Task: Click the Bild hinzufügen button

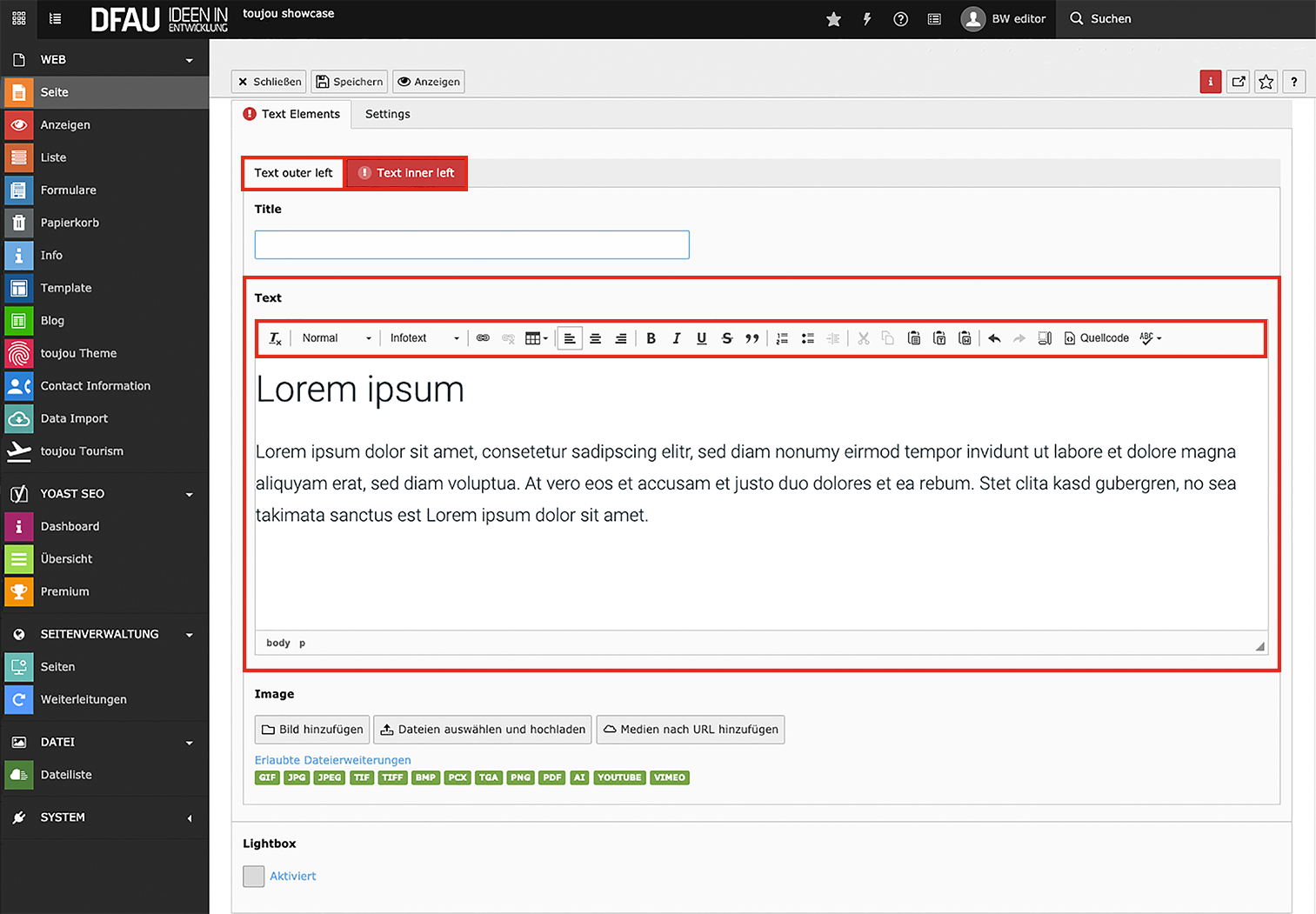Action: [x=312, y=730]
